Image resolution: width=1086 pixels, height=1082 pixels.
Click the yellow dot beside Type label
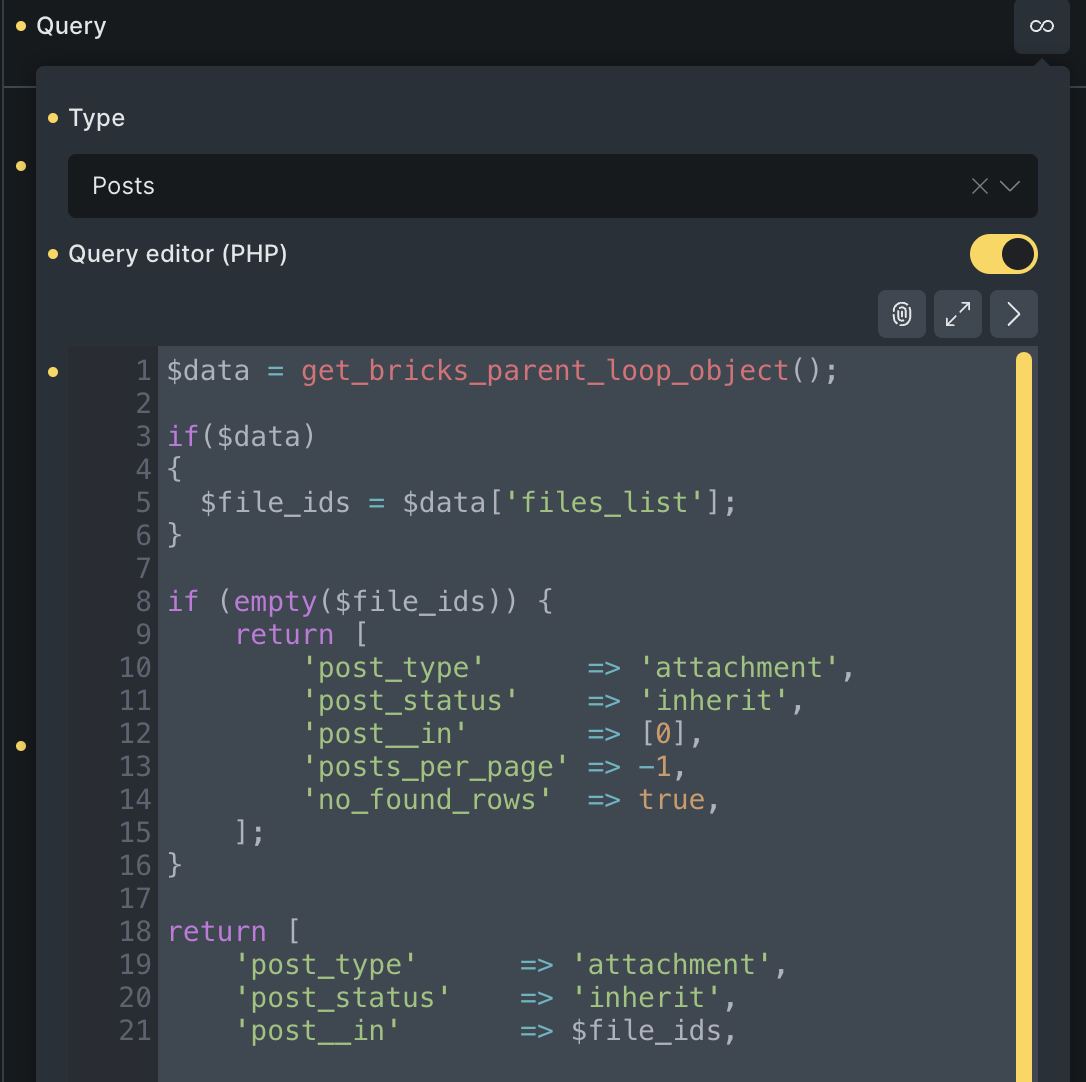click(53, 119)
